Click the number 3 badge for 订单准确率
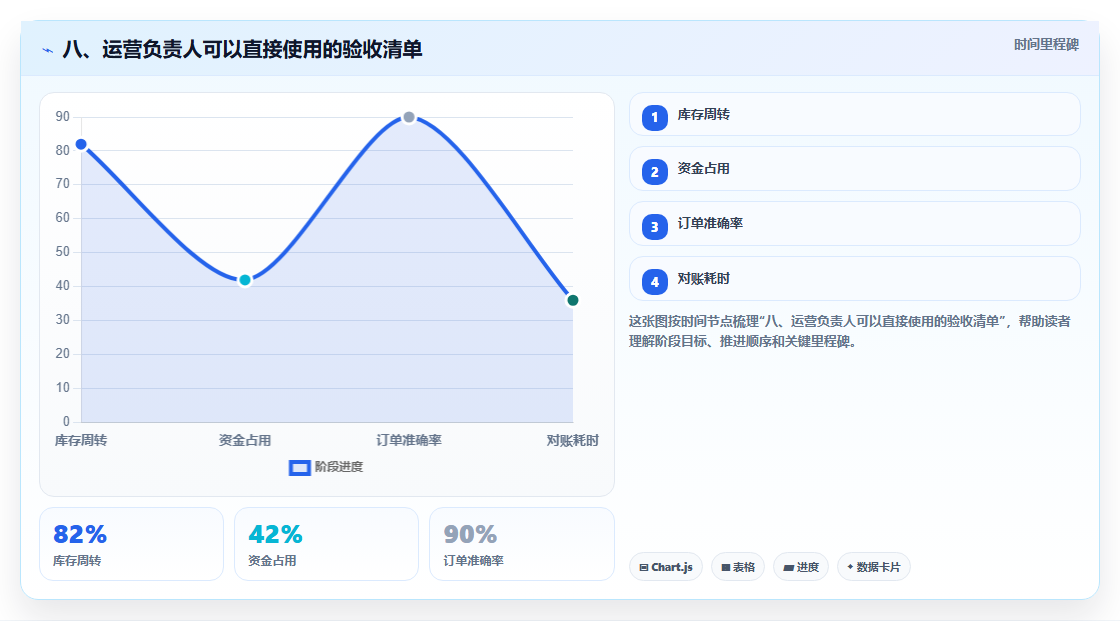 click(x=654, y=227)
